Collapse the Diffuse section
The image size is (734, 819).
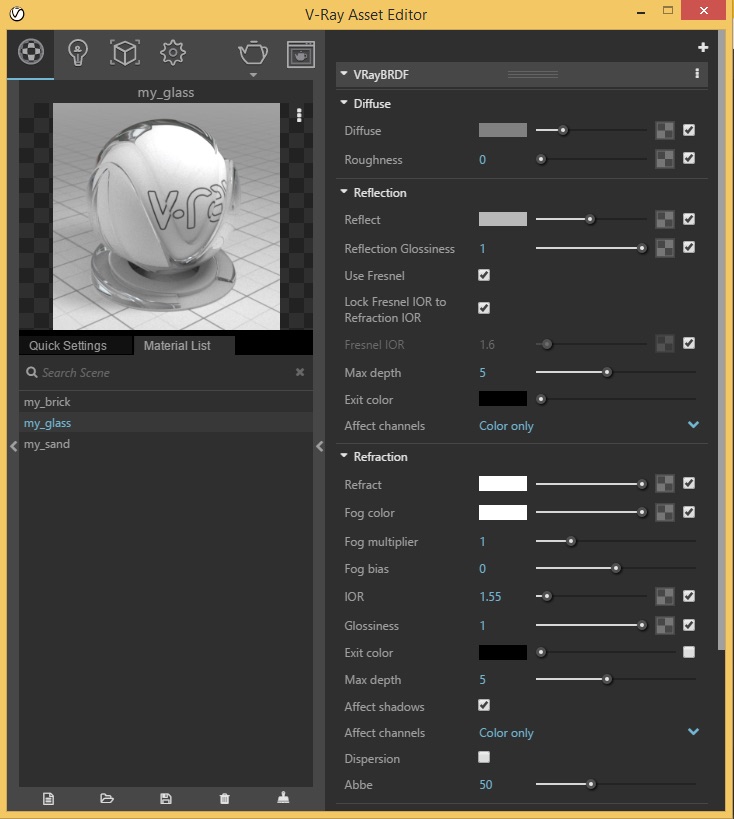[x=344, y=102]
